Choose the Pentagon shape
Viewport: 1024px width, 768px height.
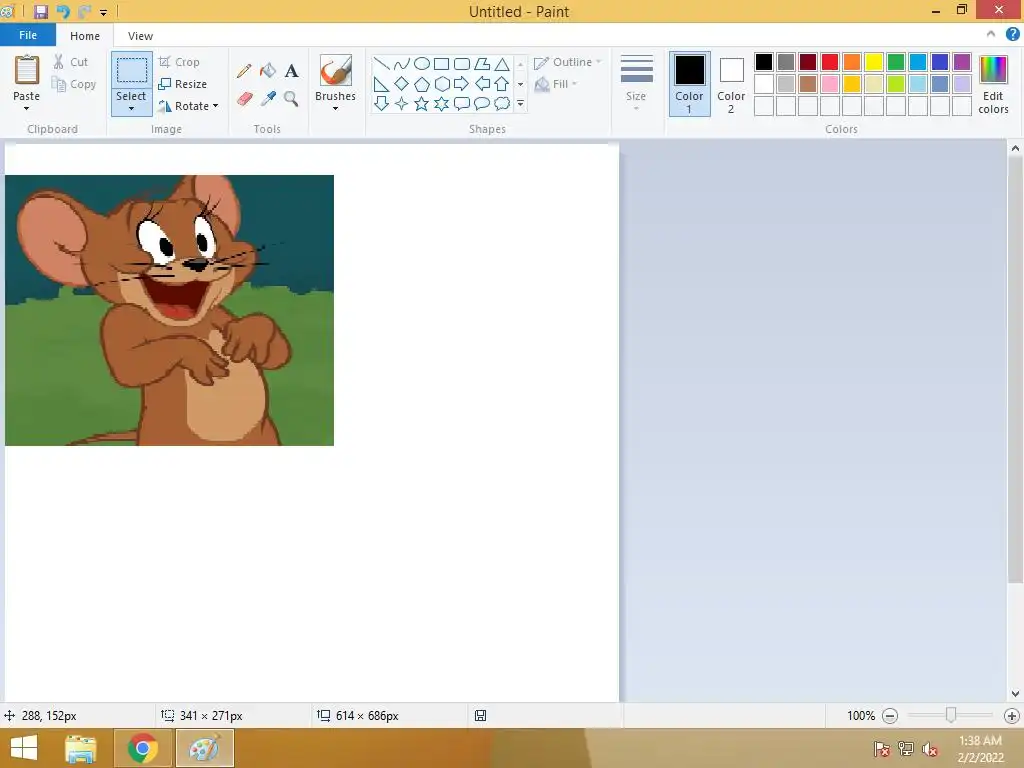(422, 84)
